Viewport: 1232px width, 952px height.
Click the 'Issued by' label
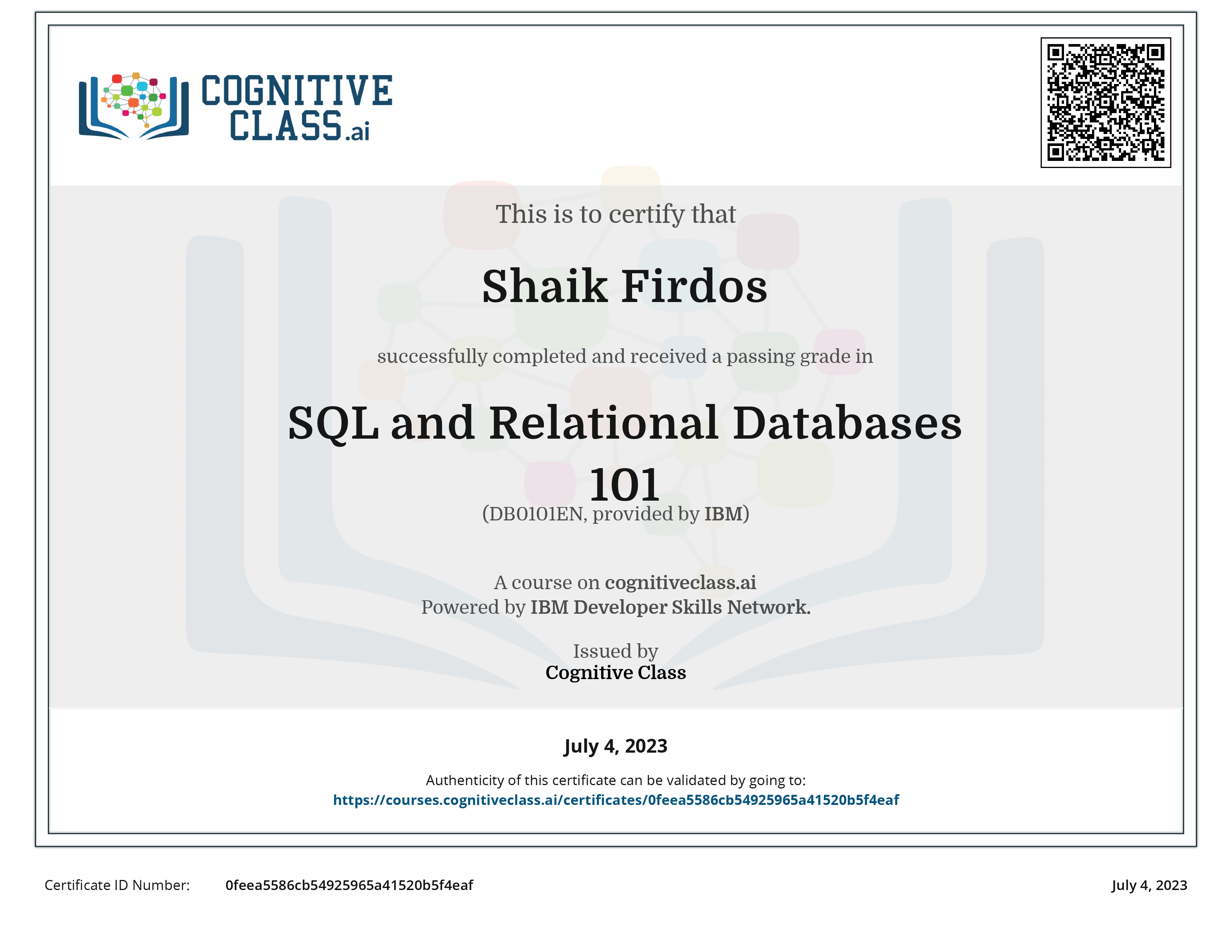point(615,651)
